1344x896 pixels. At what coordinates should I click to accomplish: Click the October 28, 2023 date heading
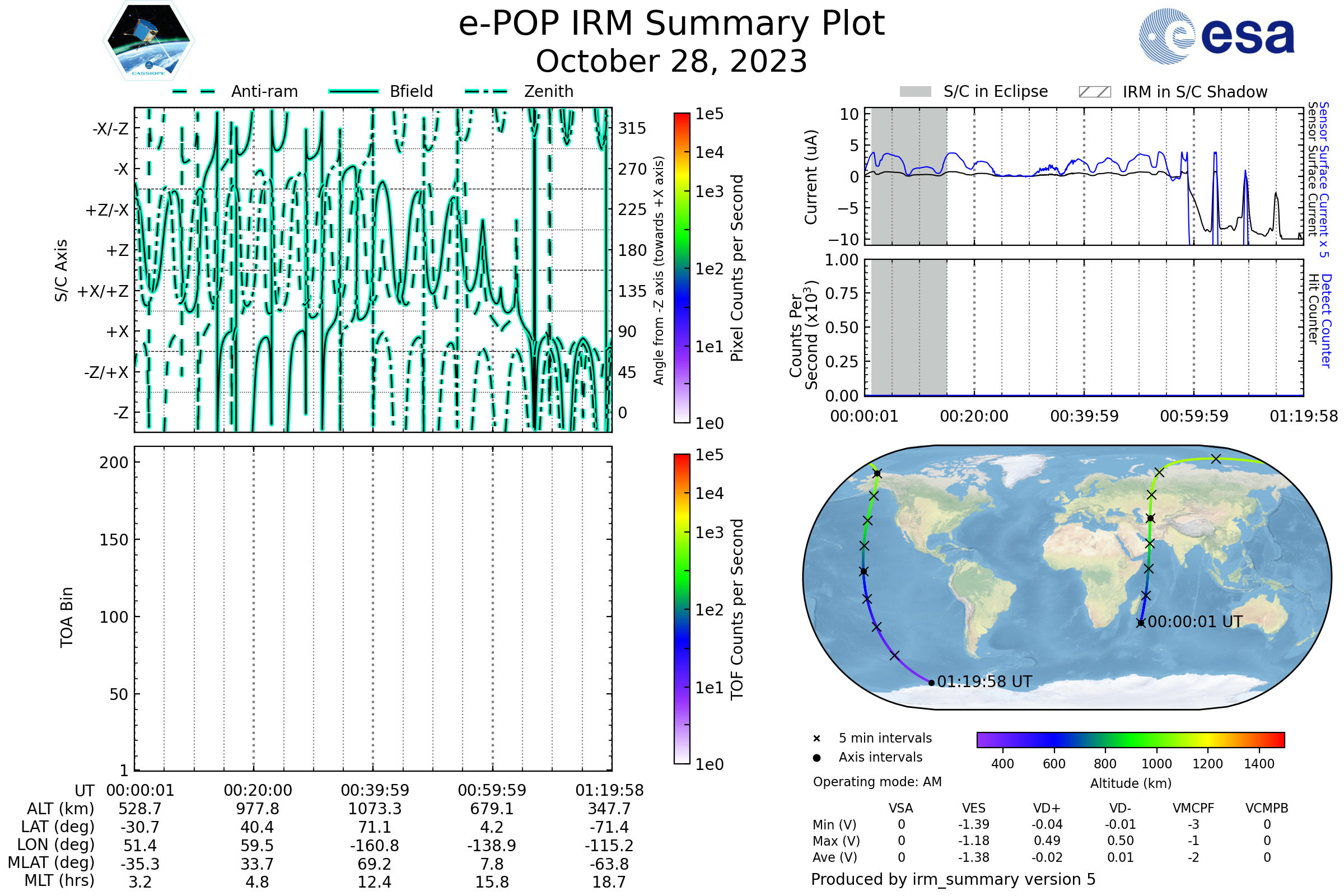point(671,61)
